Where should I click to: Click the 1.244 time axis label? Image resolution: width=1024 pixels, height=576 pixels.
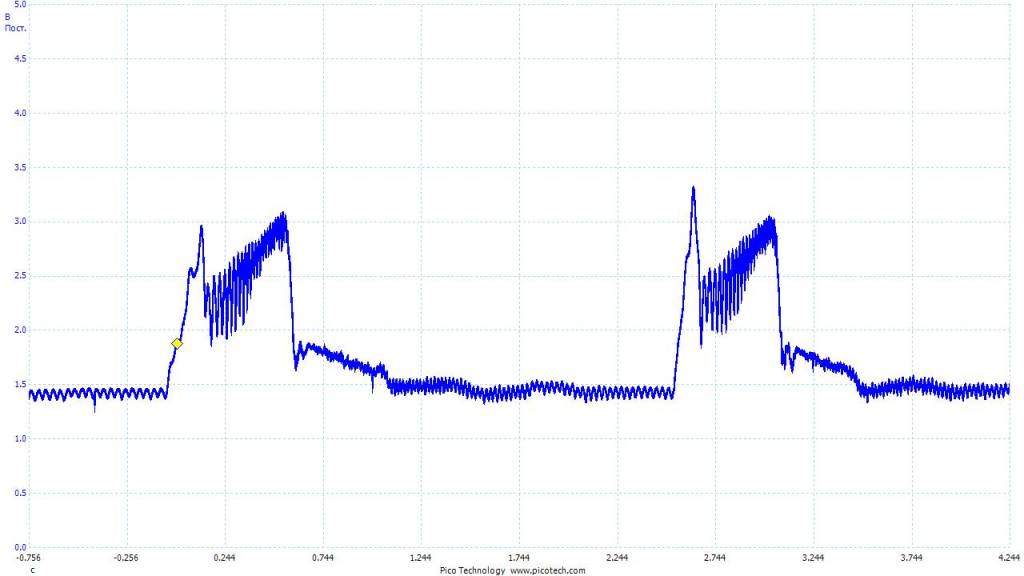421,559
